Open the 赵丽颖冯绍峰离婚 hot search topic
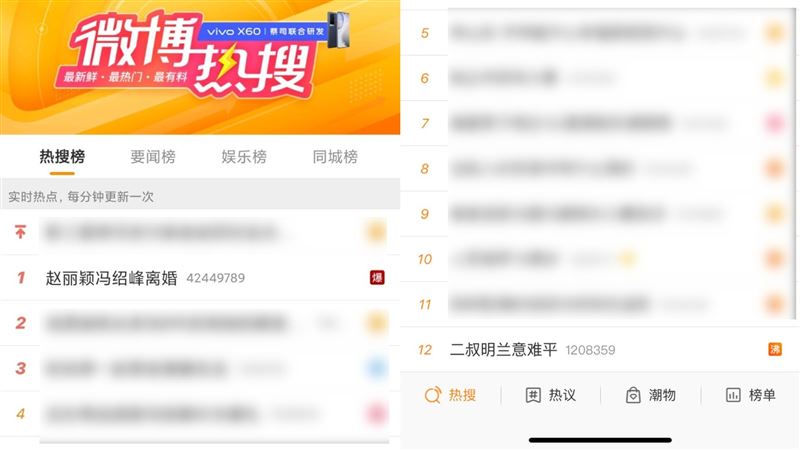This screenshot has height=450, width=800. coord(111,278)
